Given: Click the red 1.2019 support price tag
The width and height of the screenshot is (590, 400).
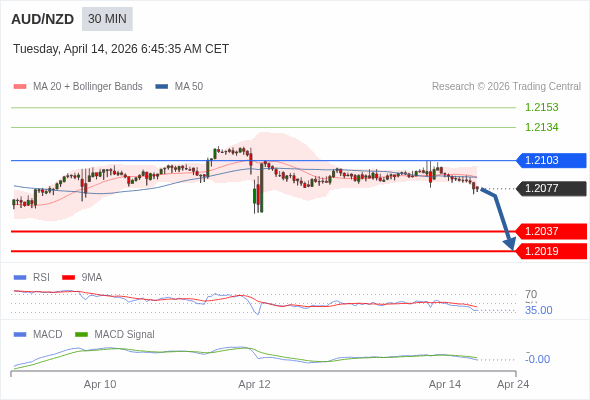Looking at the screenshot, I should pyautogui.click(x=551, y=251).
